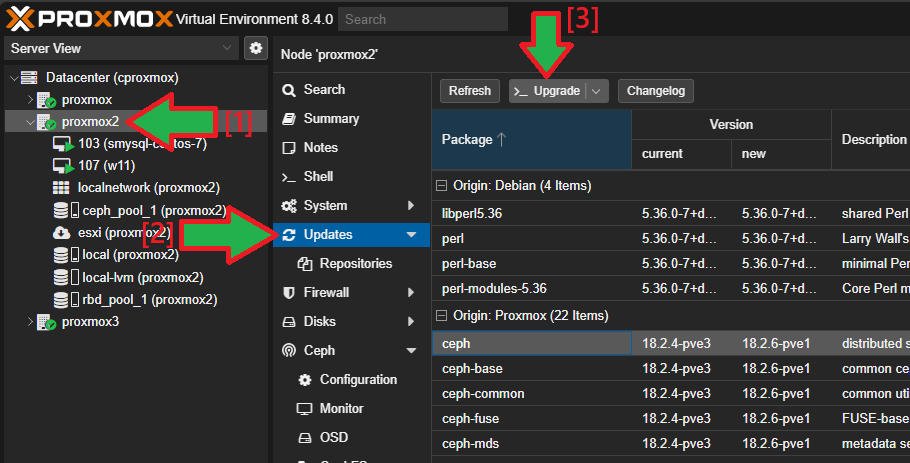910x463 pixels.
Task: Collapse the Origin: Proxmox group
Action: pos(442,316)
